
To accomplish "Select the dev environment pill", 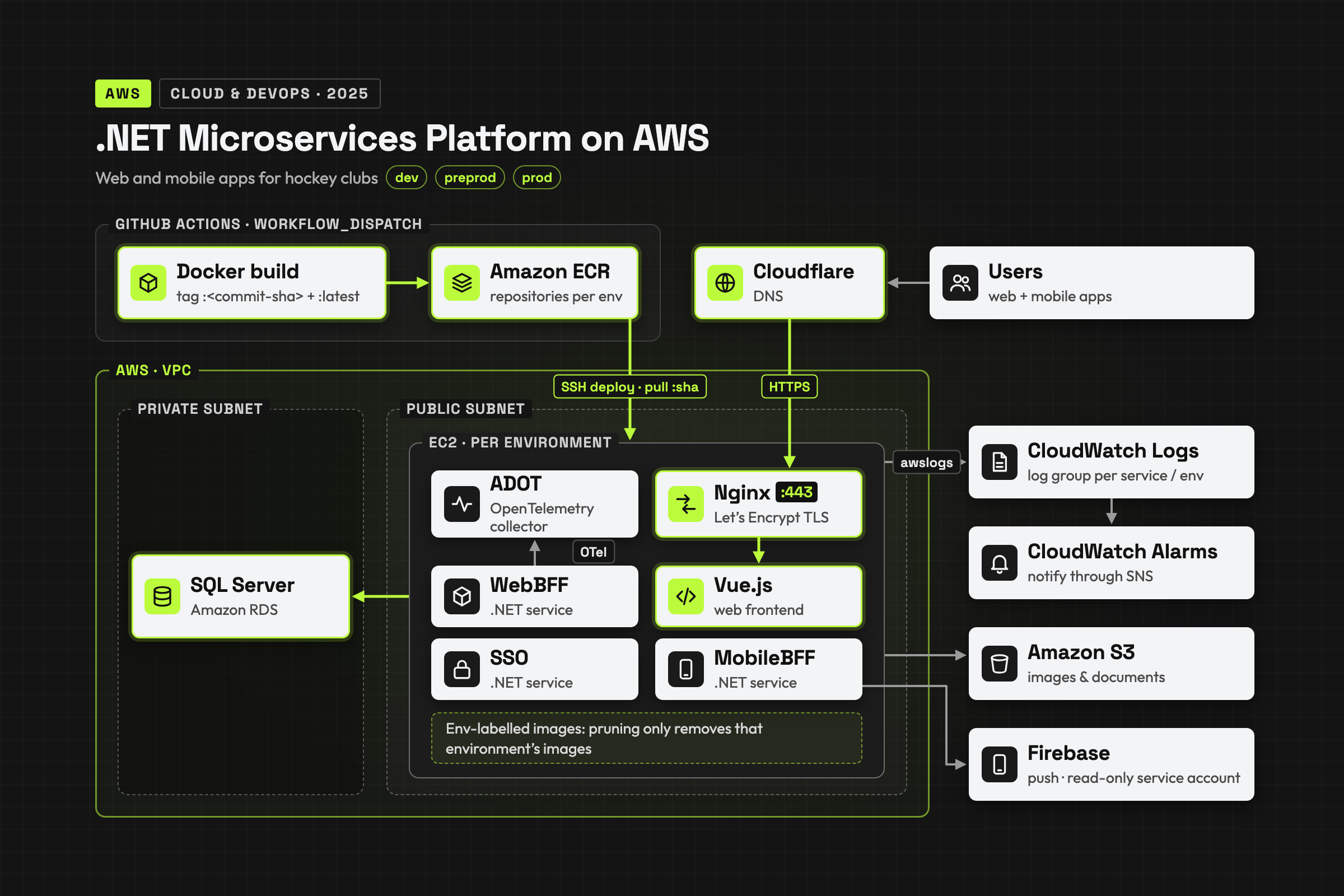I will (407, 178).
